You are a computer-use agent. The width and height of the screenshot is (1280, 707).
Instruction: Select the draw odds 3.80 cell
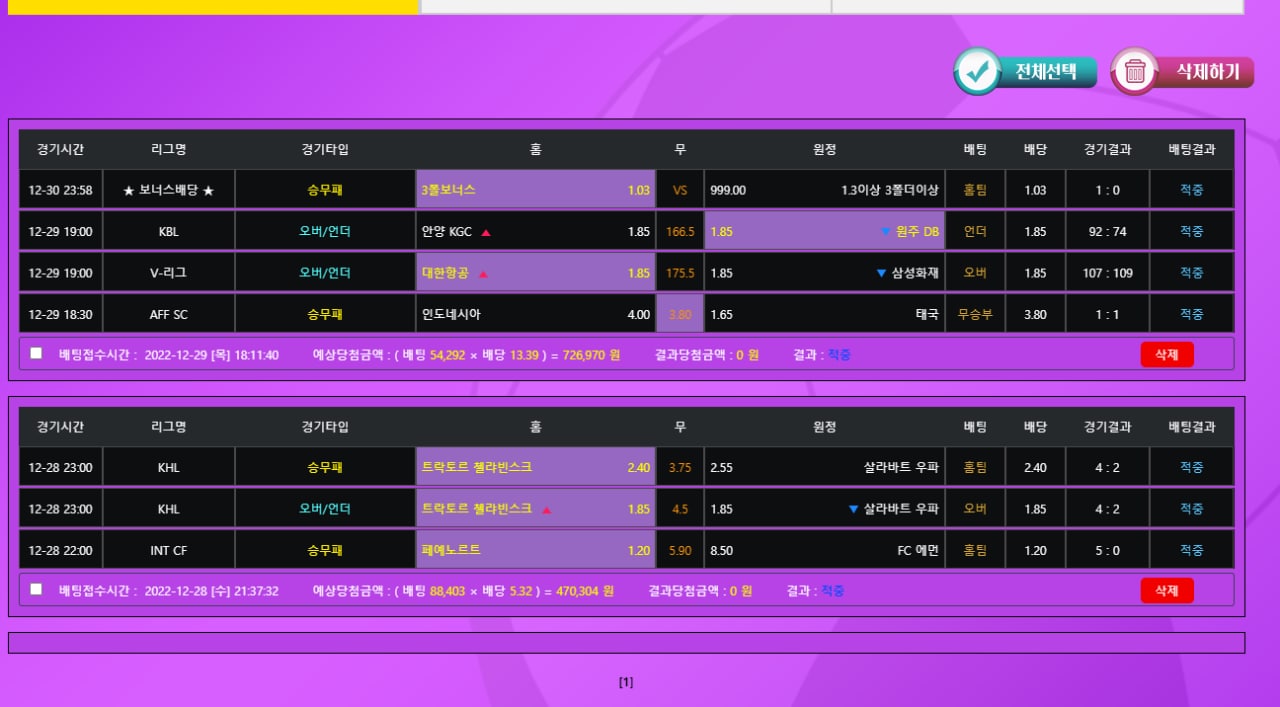click(x=680, y=314)
